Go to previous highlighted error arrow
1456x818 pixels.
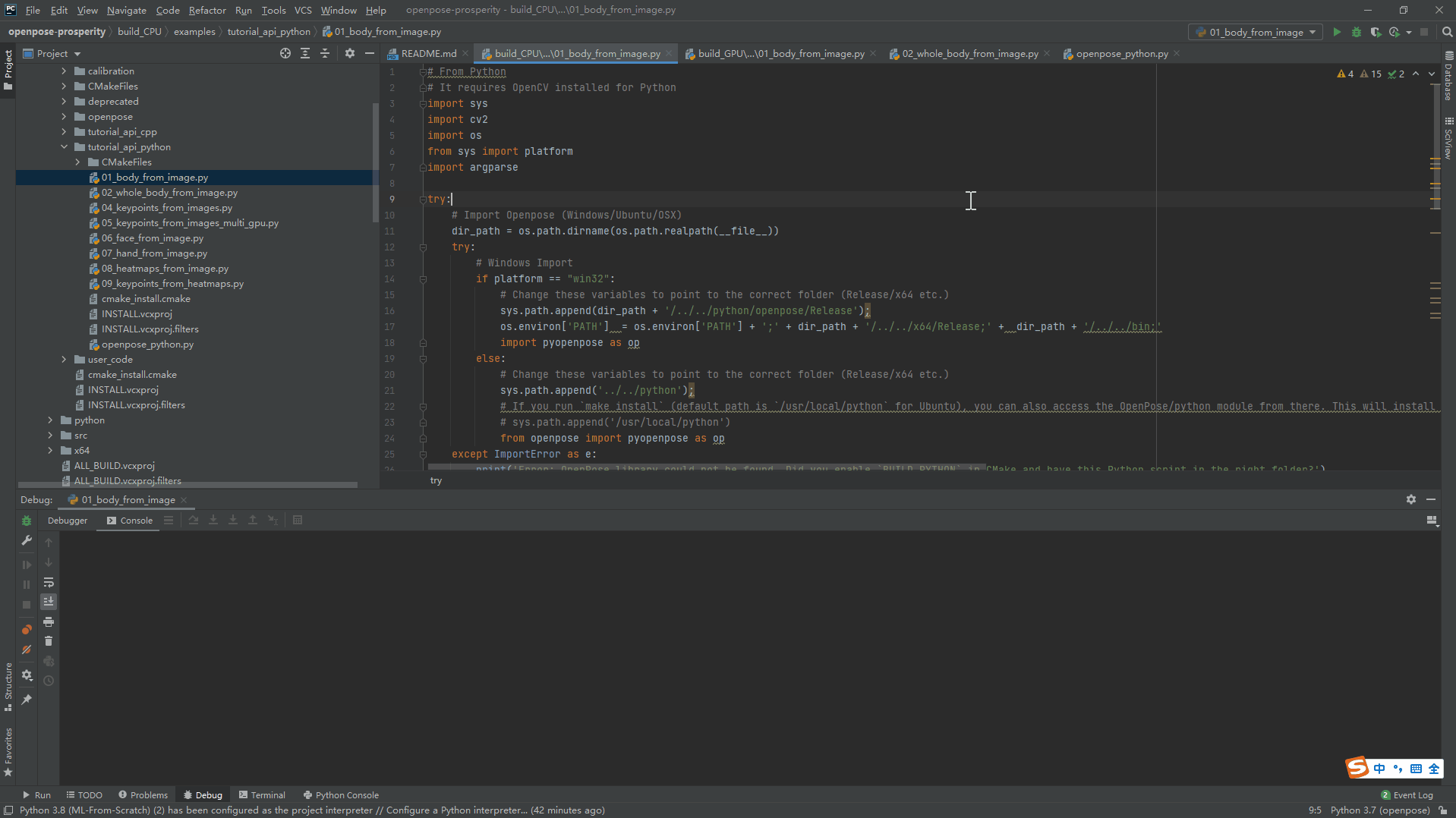pyautogui.click(x=1416, y=74)
